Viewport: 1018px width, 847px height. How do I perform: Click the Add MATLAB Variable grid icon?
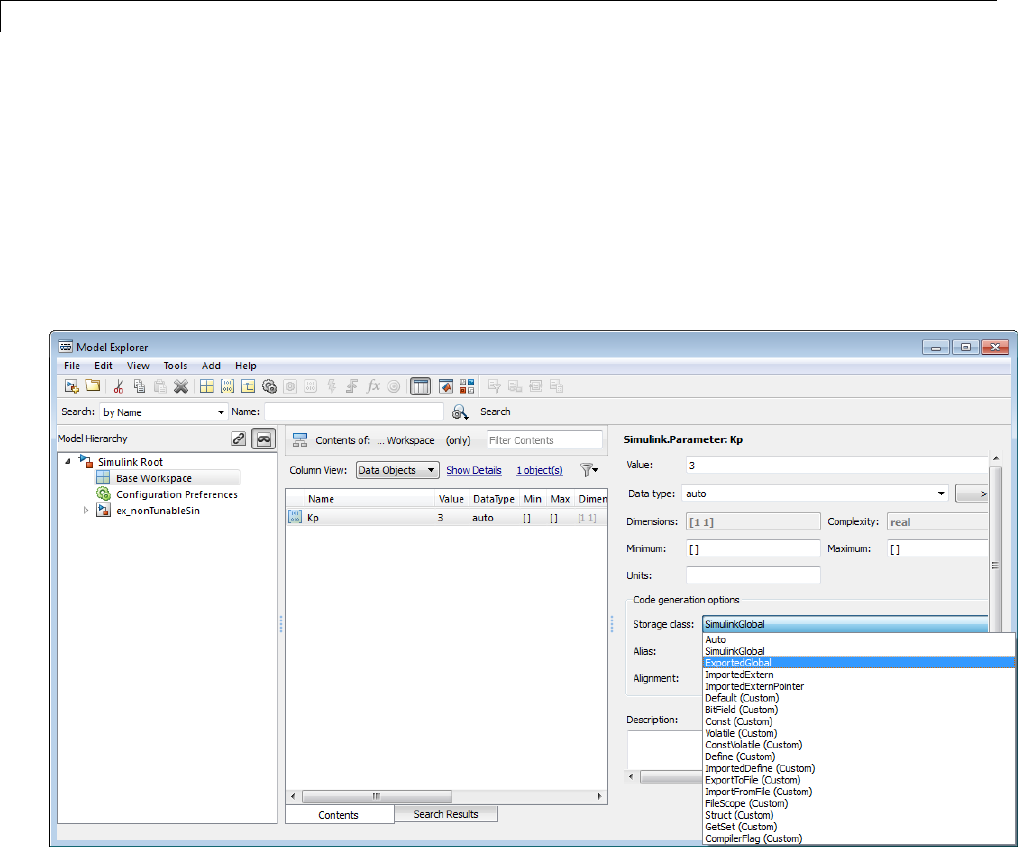[x=206, y=386]
